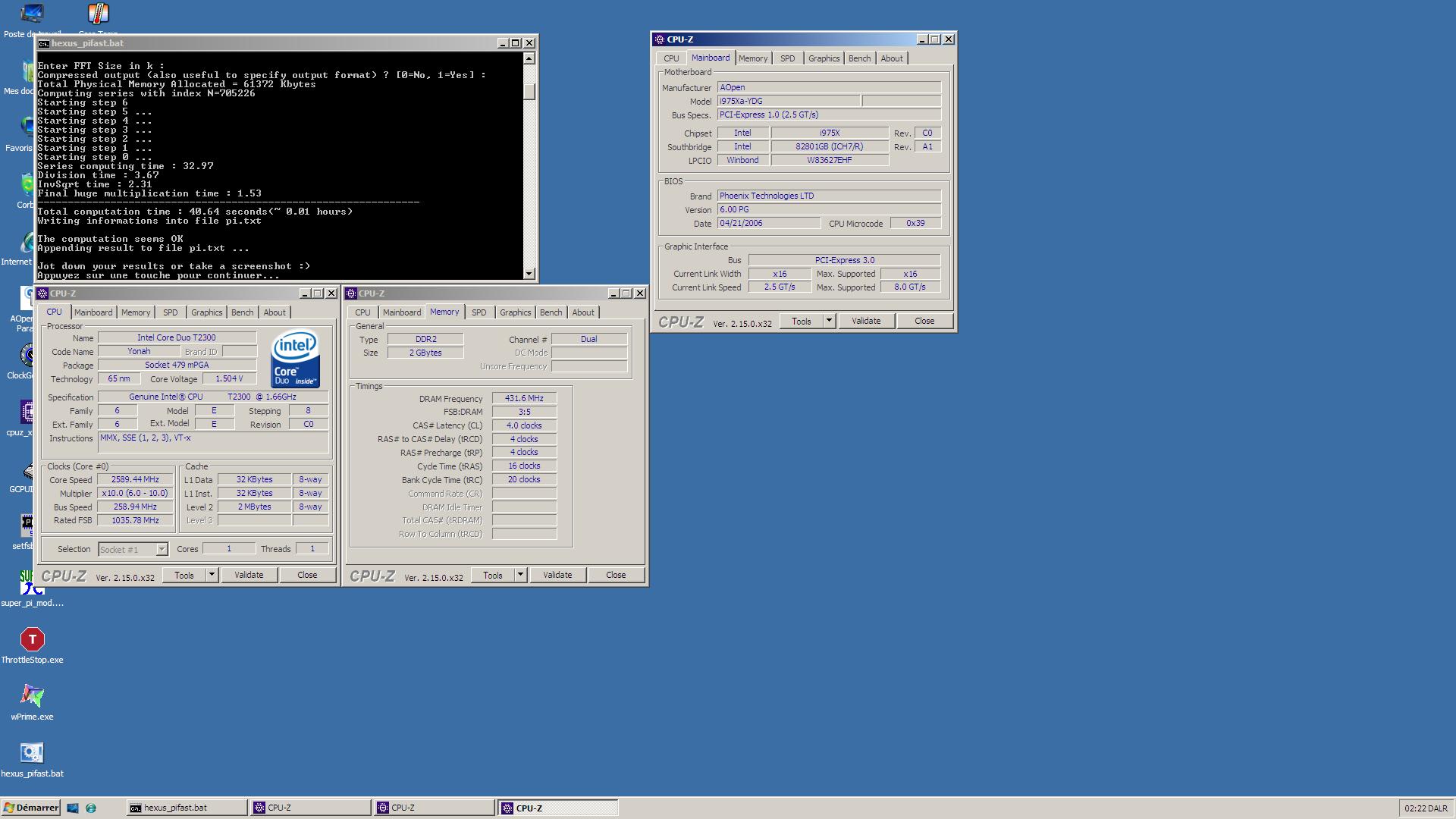Select CPU tab in Memory window
The height and width of the screenshot is (819, 1456).
(x=363, y=312)
